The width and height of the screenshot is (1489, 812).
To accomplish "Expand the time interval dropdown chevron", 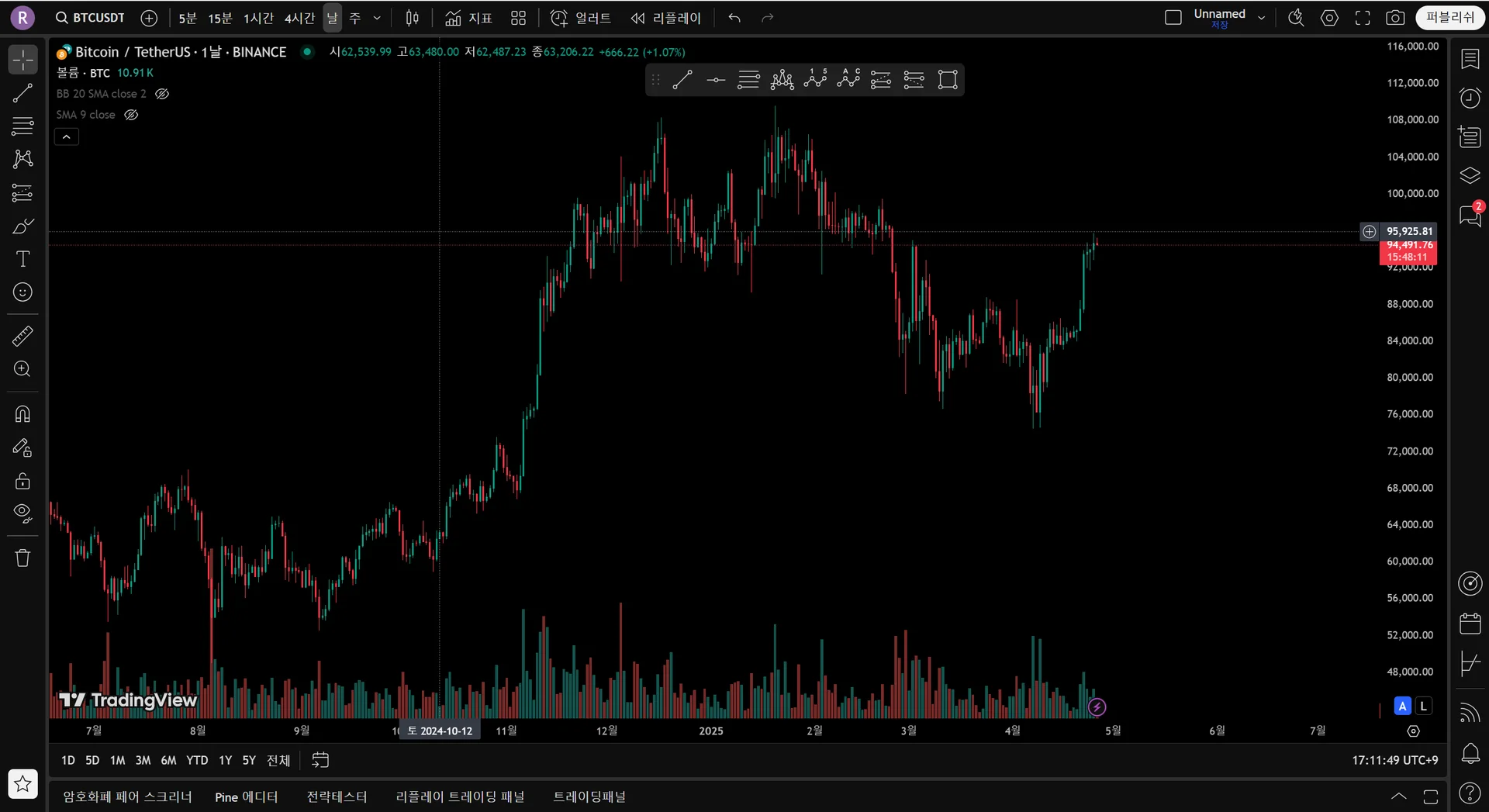I will (x=377, y=18).
